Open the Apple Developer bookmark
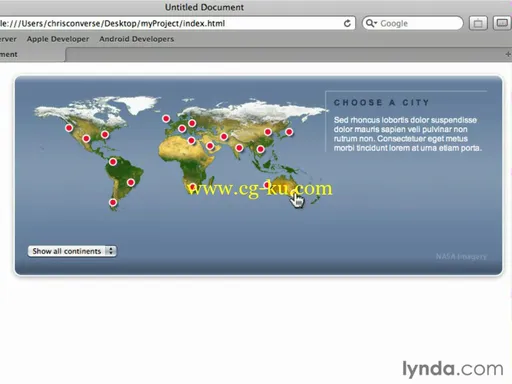Image resolution: width=512 pixels, height=384 pixels. point(58,39)
